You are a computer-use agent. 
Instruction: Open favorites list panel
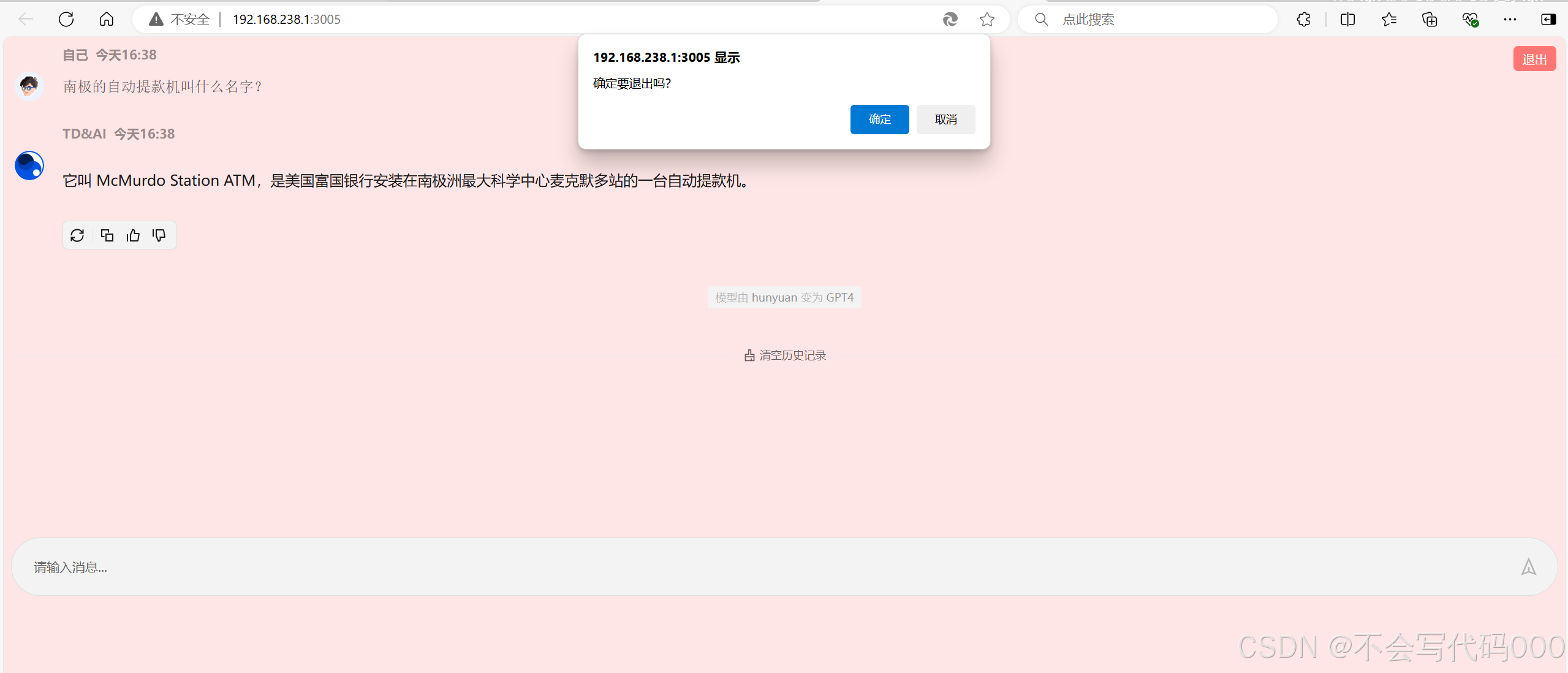coord(1388,20)
